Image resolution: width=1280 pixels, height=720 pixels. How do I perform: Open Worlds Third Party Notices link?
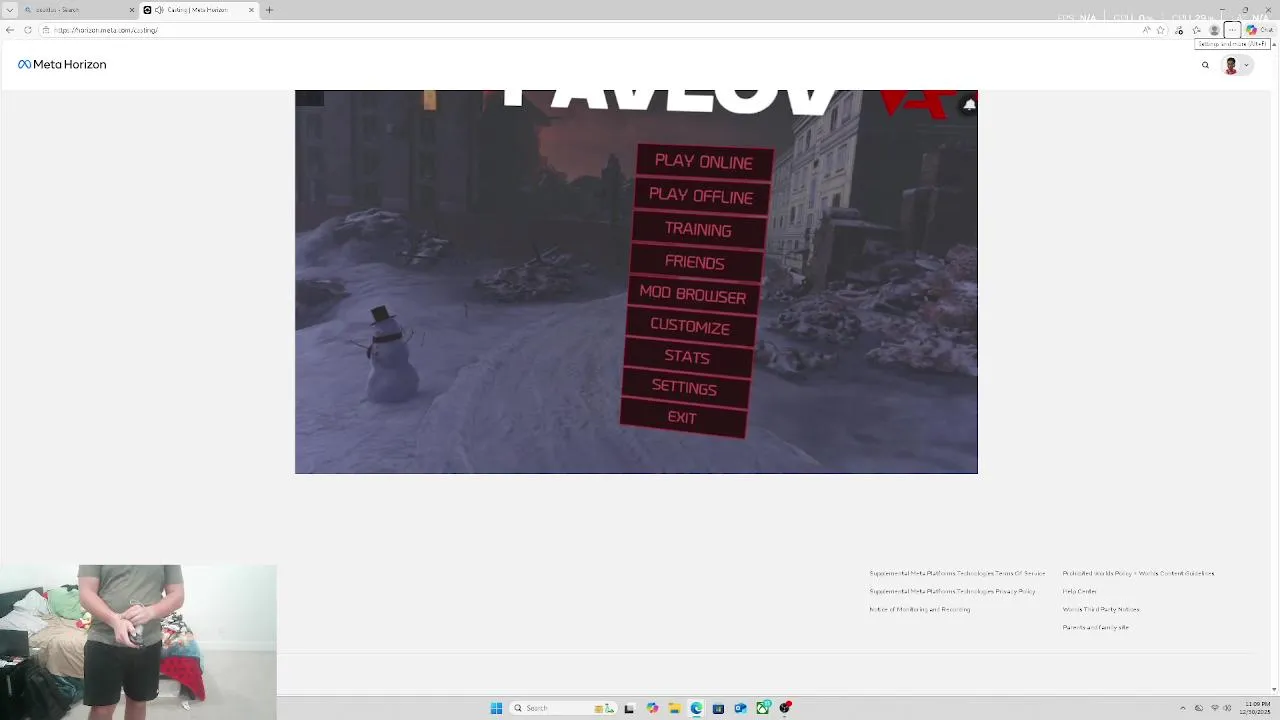click(1101, 609)
